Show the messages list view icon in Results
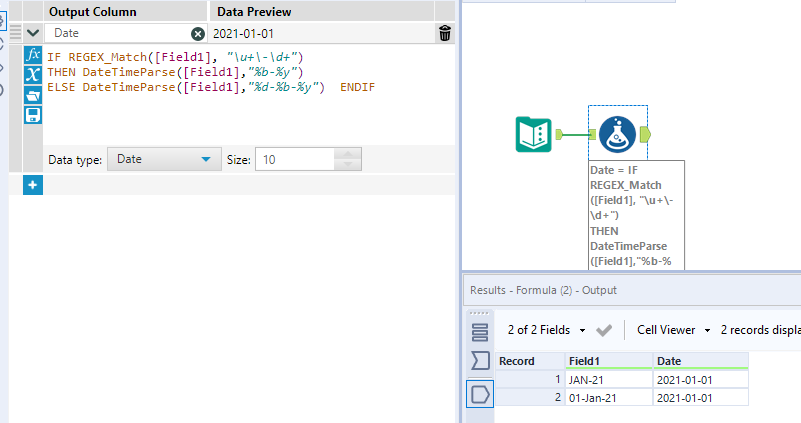This screenshot has width=801, height=423. click(480, 332)
